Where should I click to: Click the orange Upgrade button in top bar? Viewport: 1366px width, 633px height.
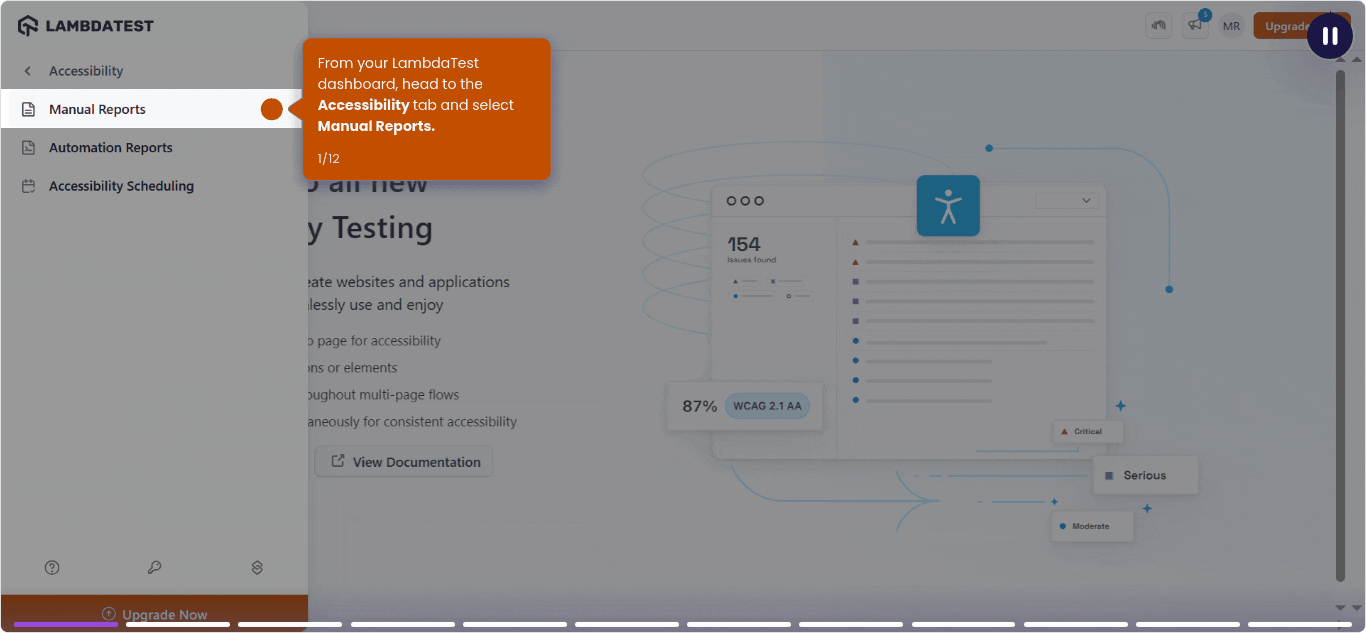(x=1284, y=26)
